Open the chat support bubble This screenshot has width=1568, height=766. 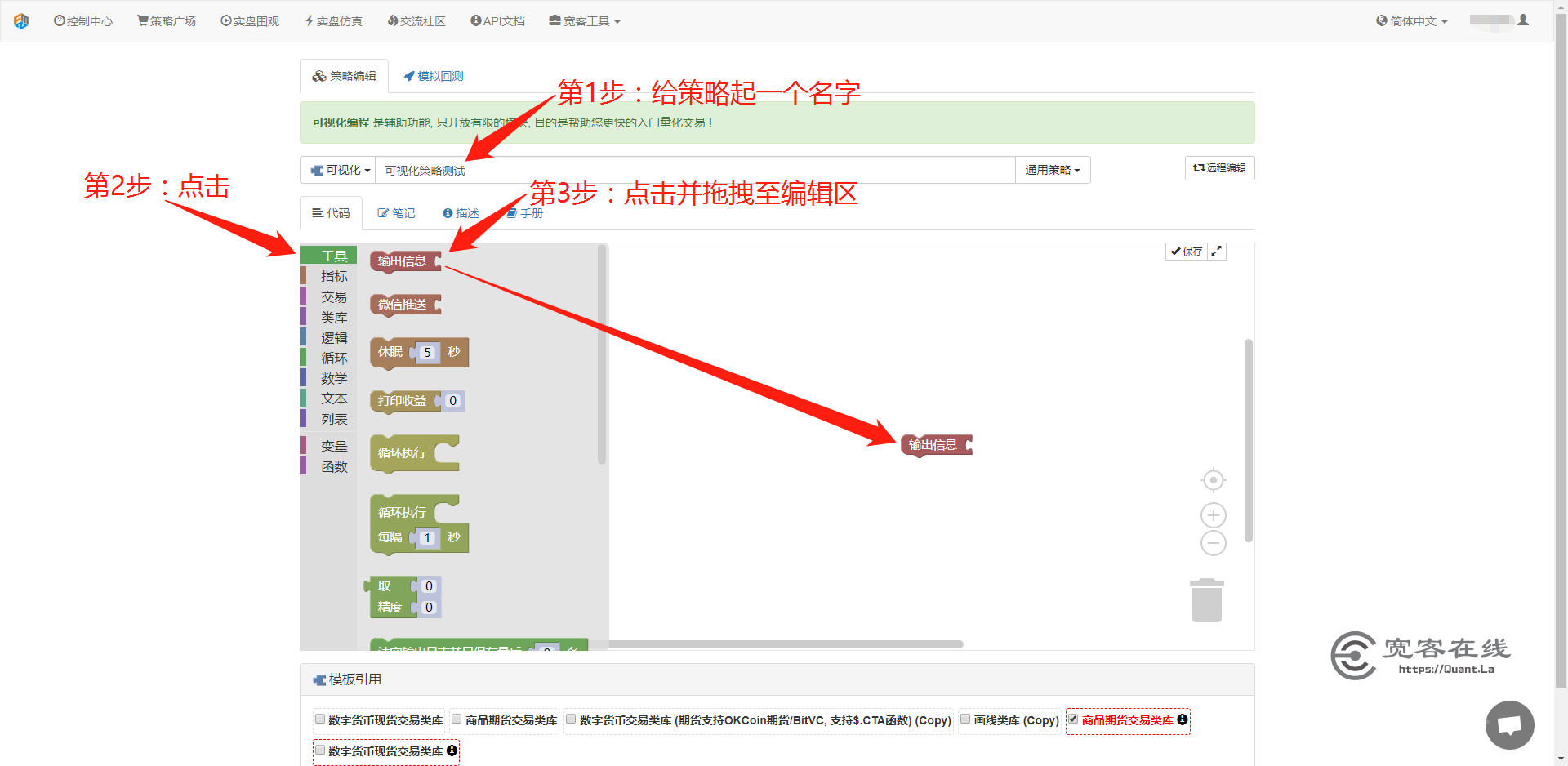(1510, 725)
